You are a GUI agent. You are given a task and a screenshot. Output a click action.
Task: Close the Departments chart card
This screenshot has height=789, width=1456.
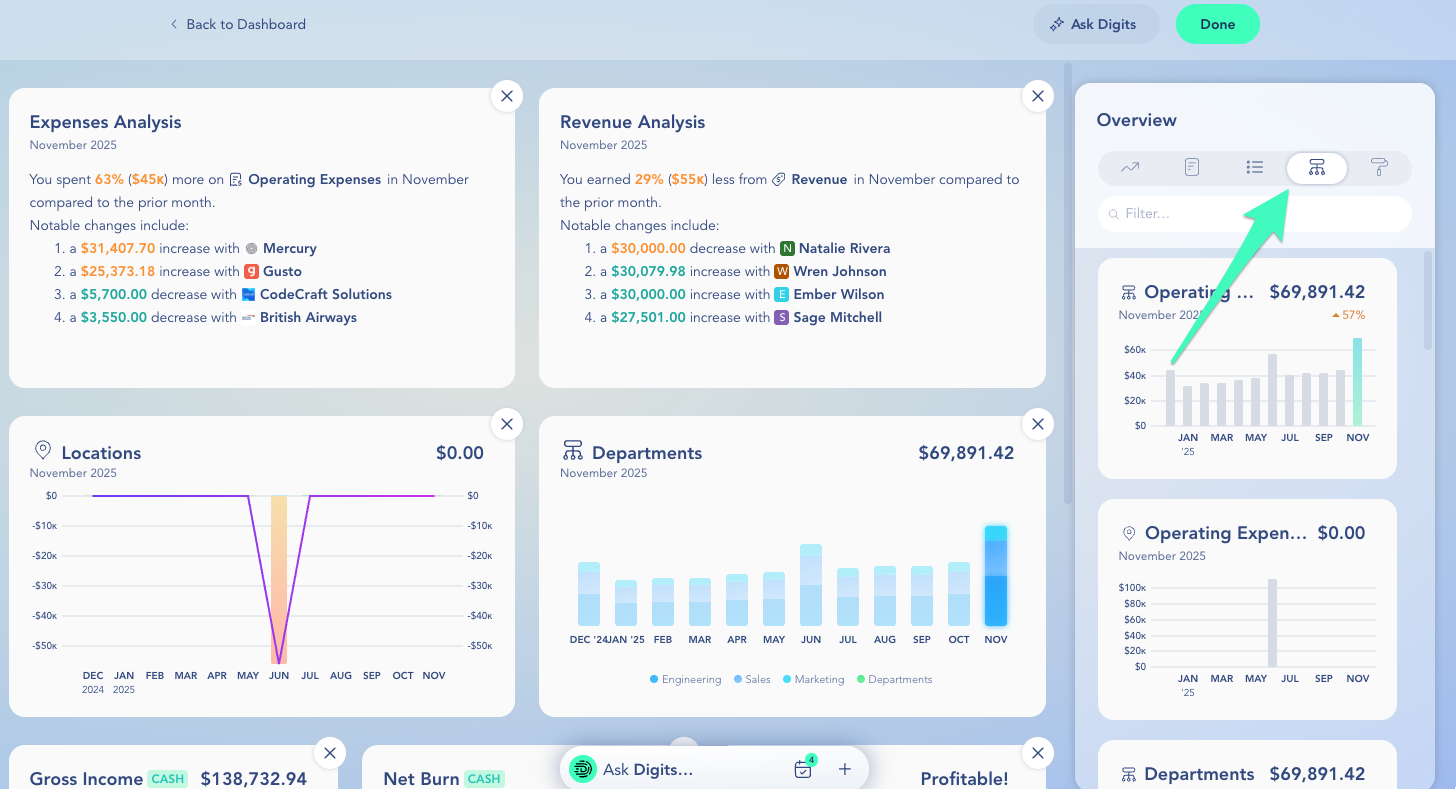1037,424
